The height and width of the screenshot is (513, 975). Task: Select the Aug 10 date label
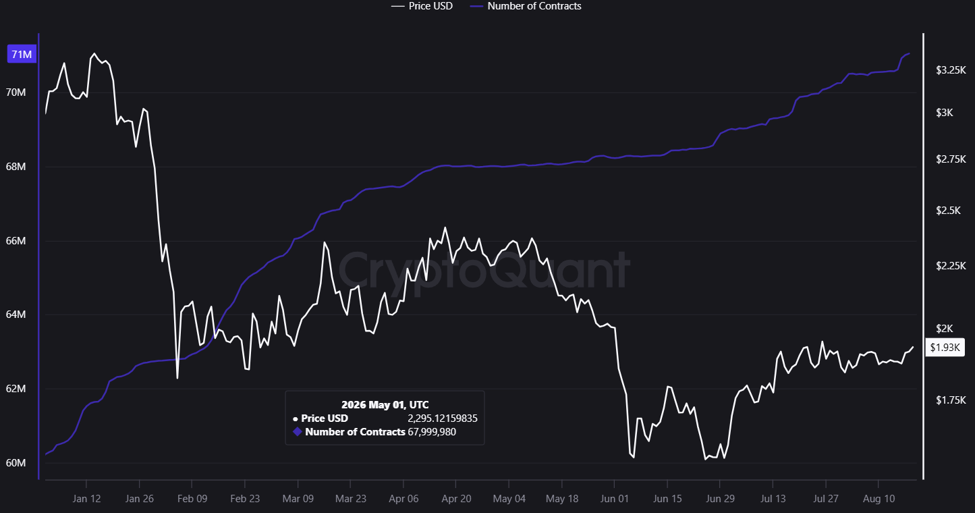tap(879, 499)
